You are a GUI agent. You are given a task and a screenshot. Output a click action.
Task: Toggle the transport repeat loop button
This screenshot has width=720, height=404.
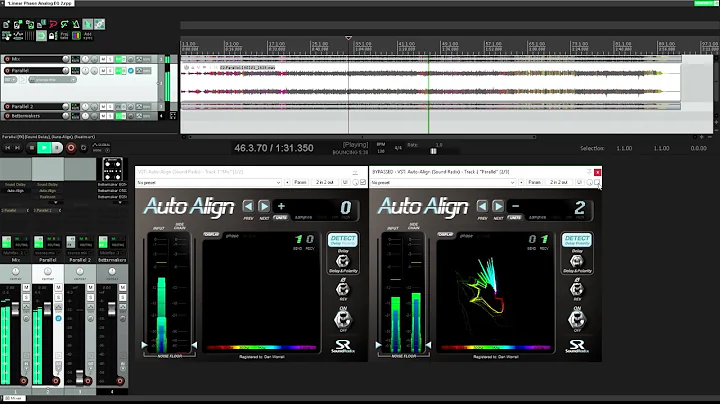[83, 148]
